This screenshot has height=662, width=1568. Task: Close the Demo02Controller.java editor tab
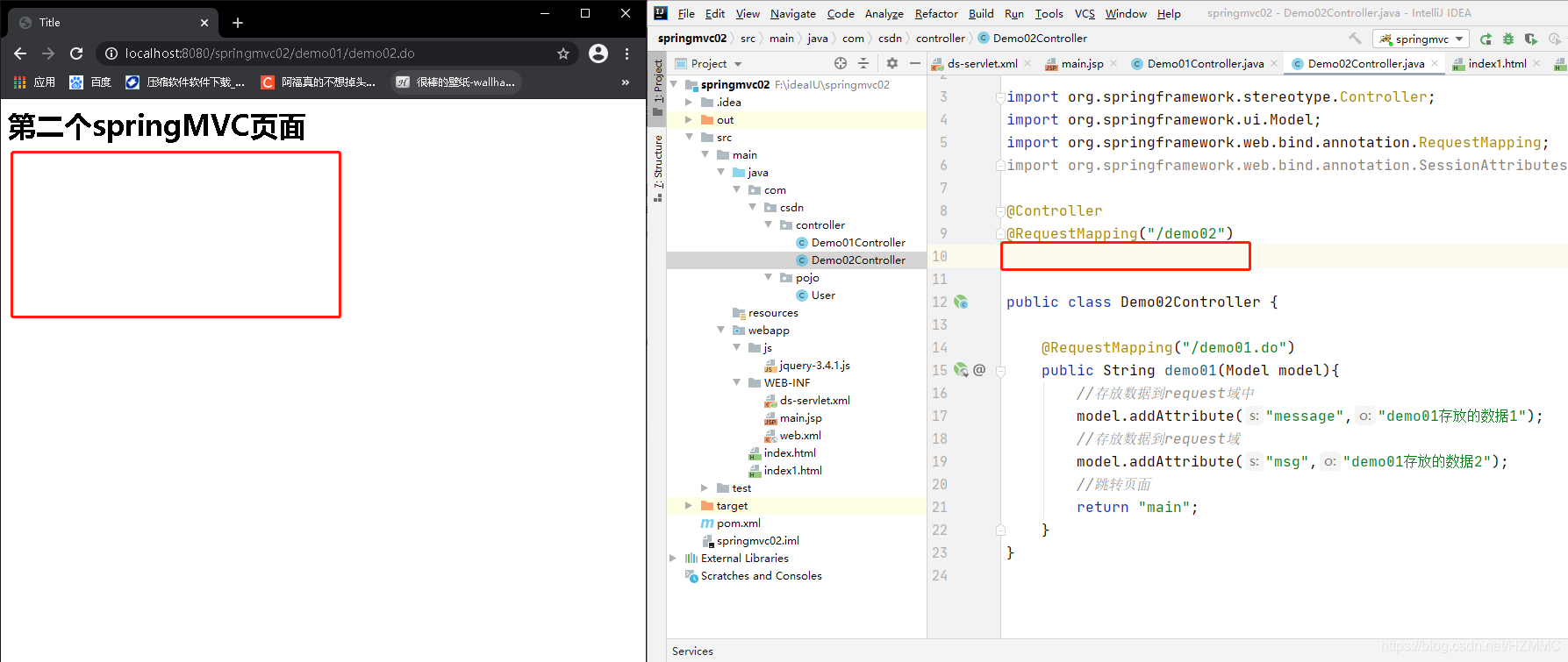click(1435, 63)
